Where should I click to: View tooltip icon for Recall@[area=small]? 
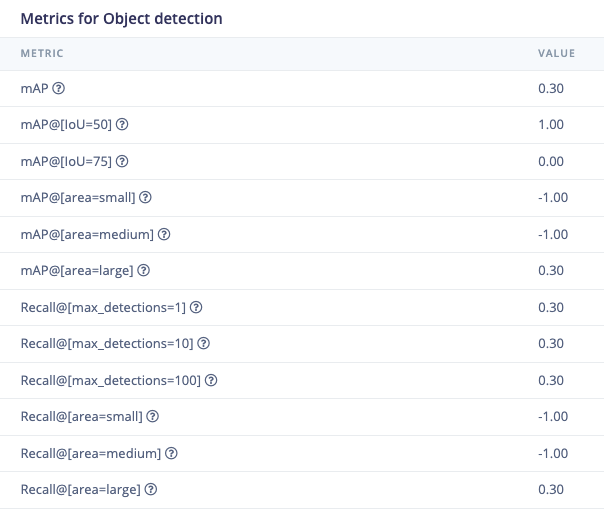point(153,416)
